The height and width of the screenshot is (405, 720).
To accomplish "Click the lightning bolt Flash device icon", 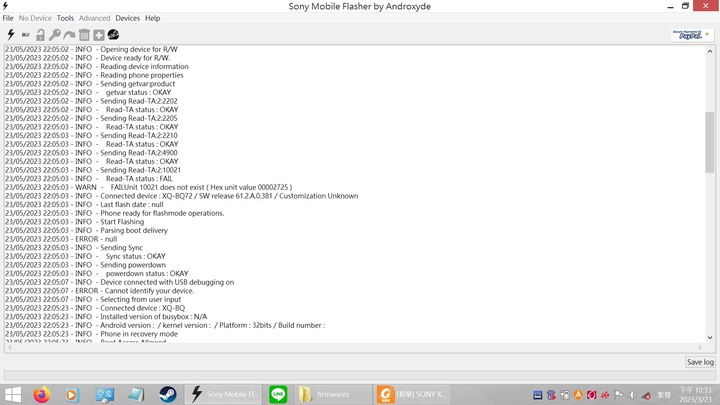I will 11,34.
